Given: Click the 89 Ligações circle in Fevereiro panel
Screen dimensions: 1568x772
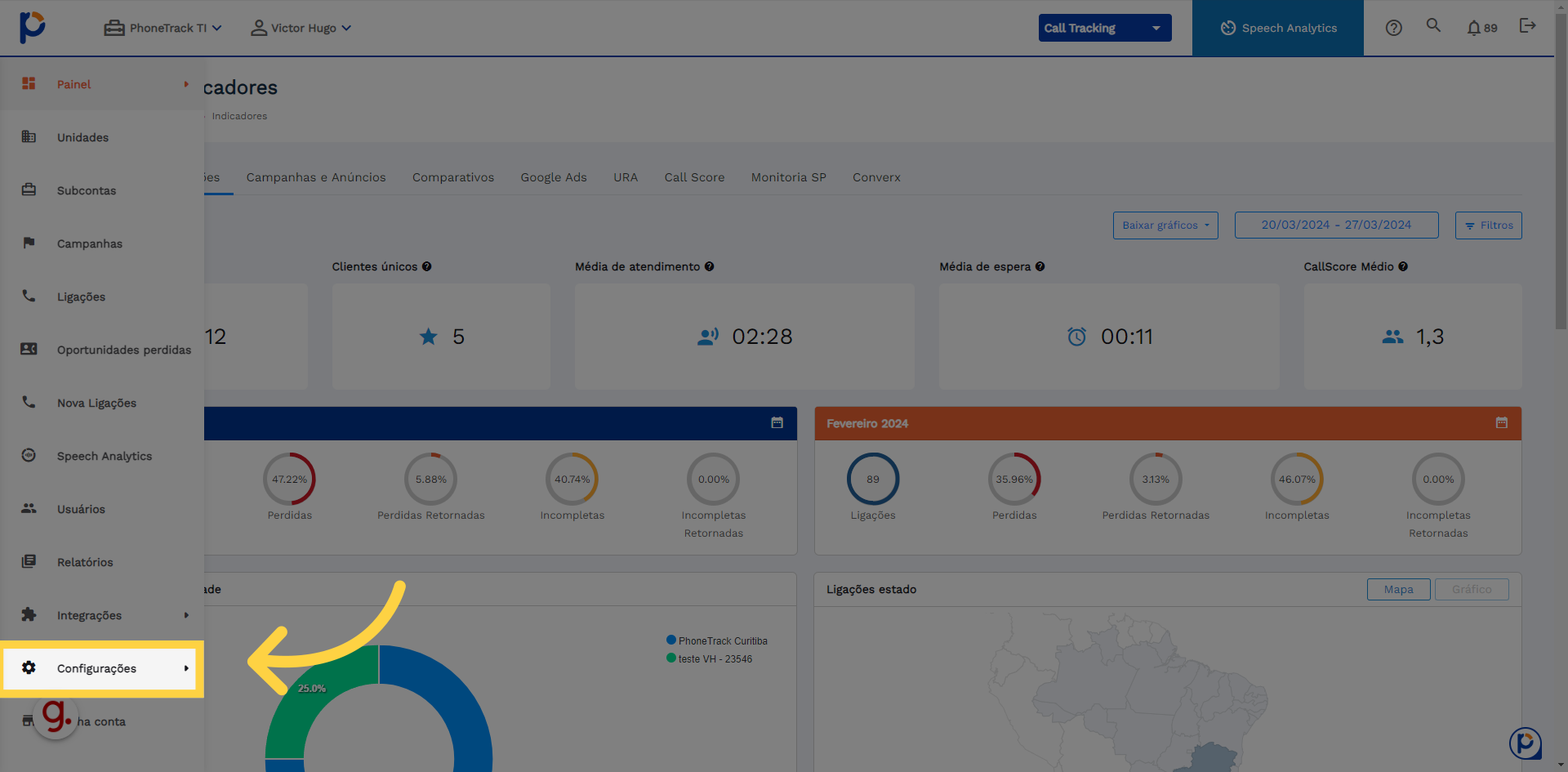Looking at the screenshot, I should (873, 480).
